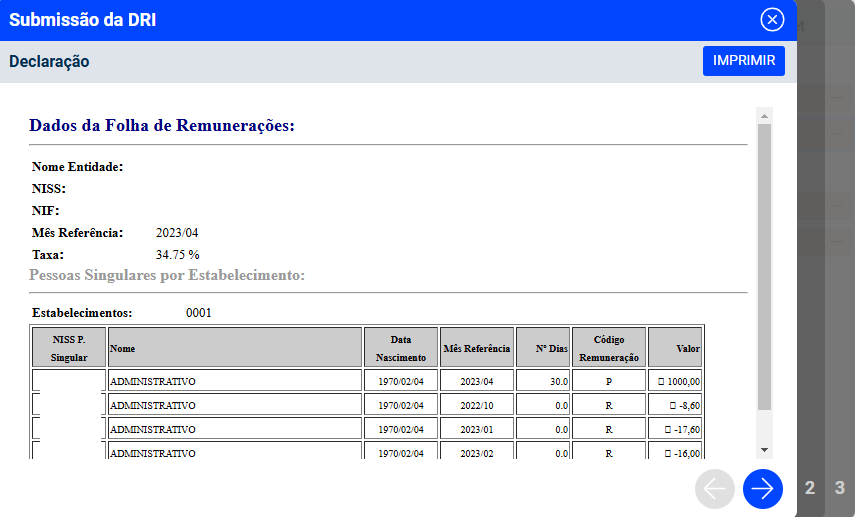Click birth date in the 2023/04 row
855x517 pixels.
click(x=401, y=381)
